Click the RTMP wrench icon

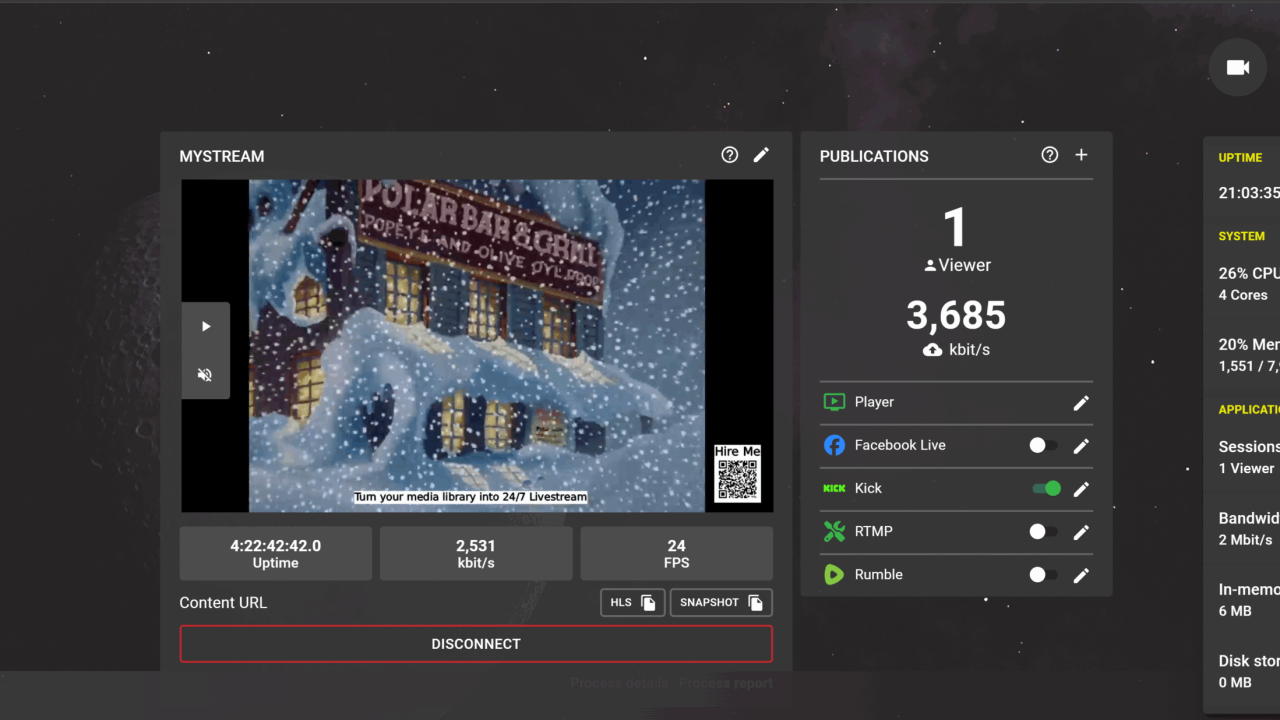point(834,531)
